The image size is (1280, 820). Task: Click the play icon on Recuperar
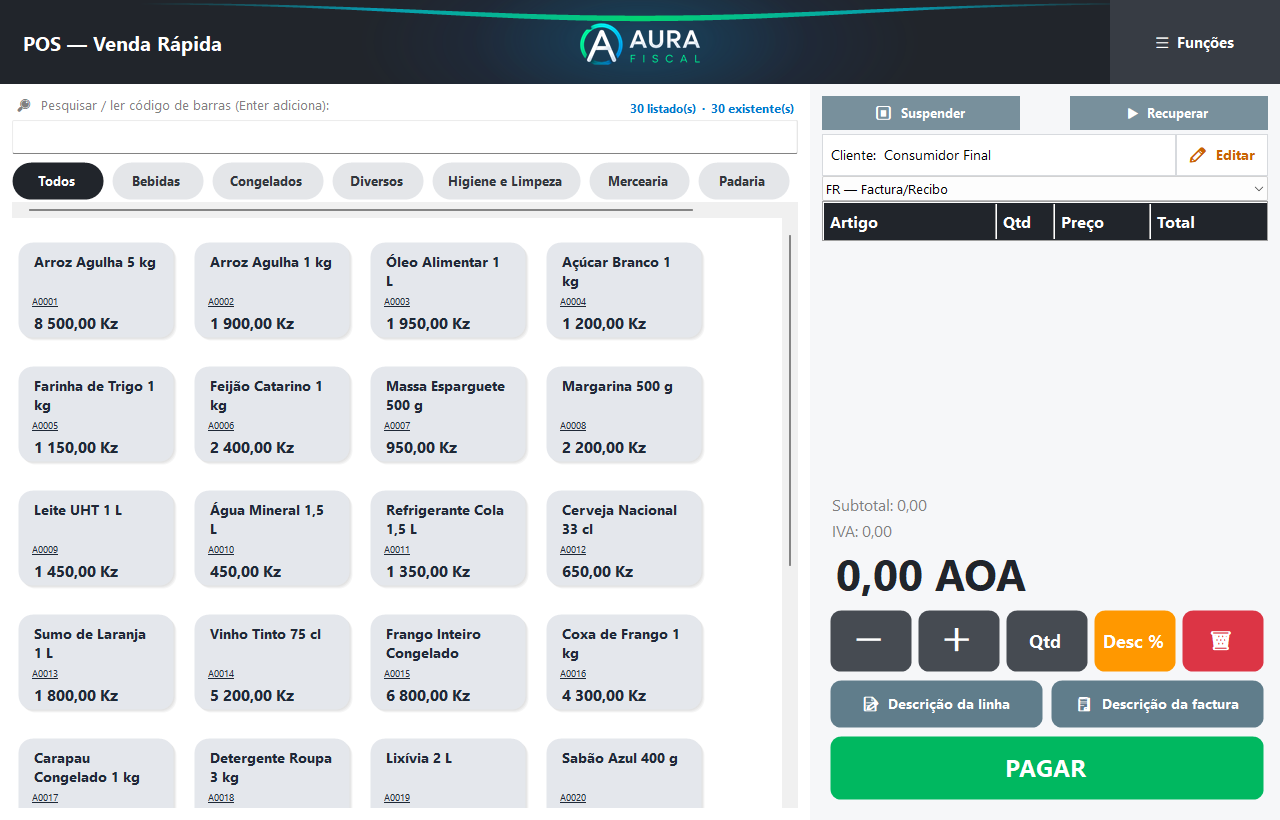tap(1133, 113)
